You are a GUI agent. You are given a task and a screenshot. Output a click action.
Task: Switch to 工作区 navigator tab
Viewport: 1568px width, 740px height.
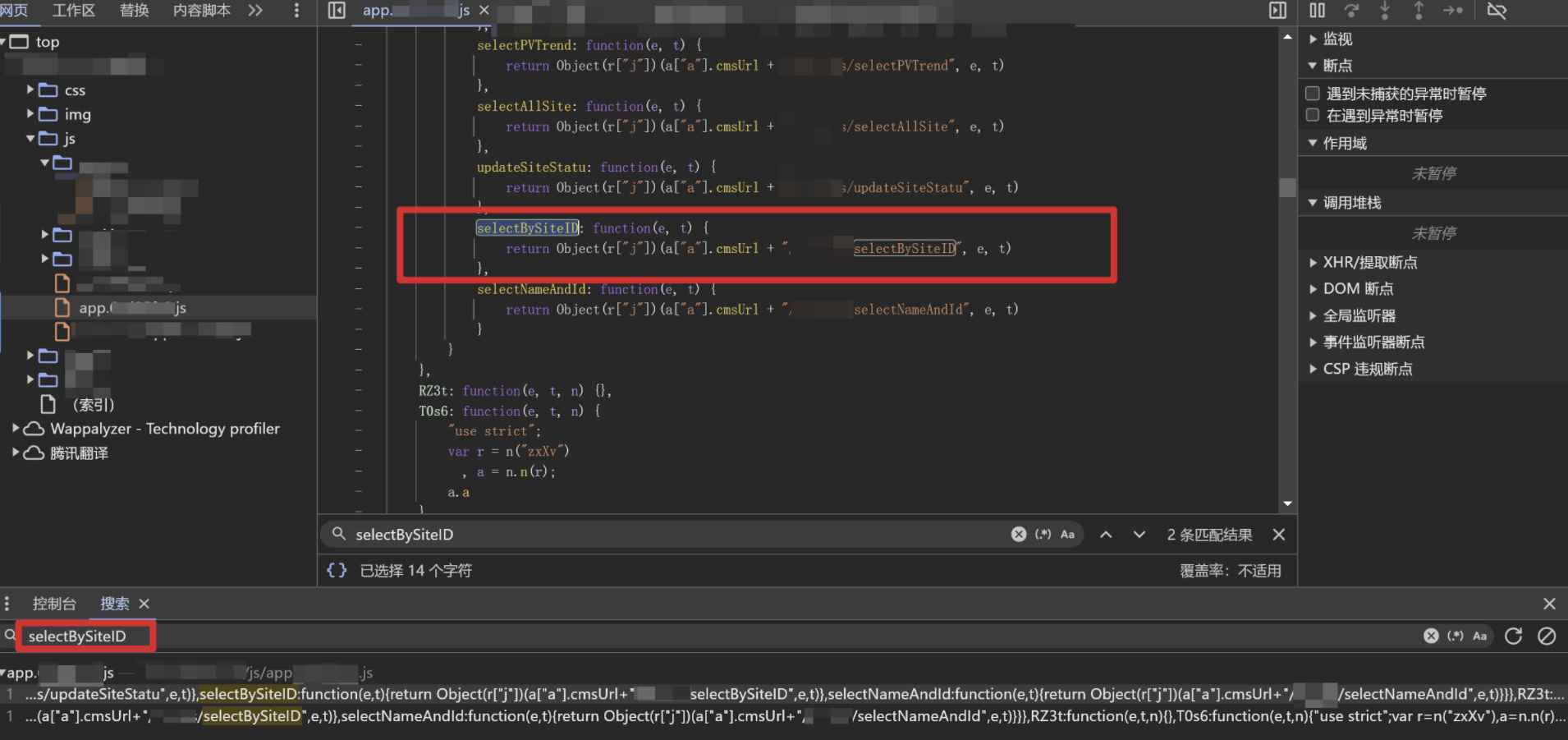74,11
